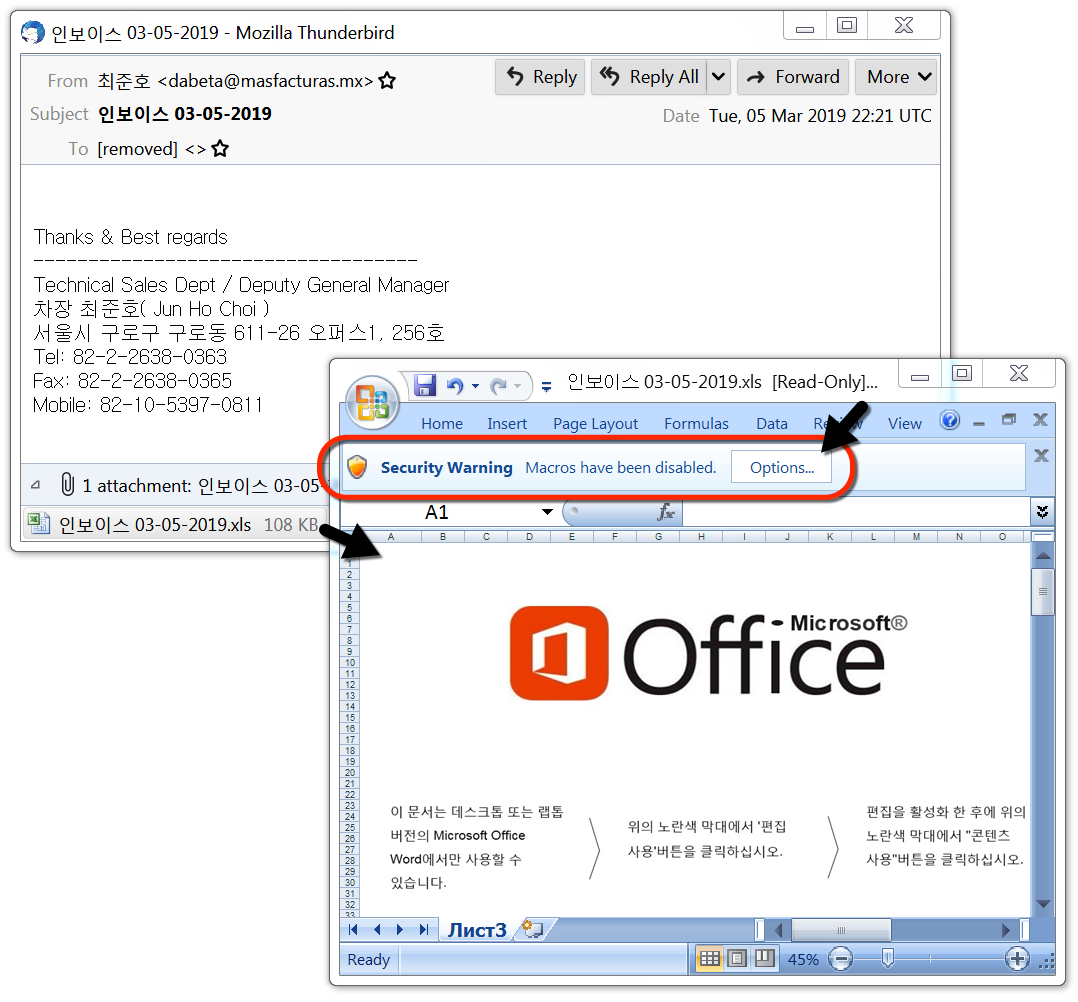The image size is (1078, 1002).
Task: Click the Redo icon in Excel
Action: coord(498,386)
